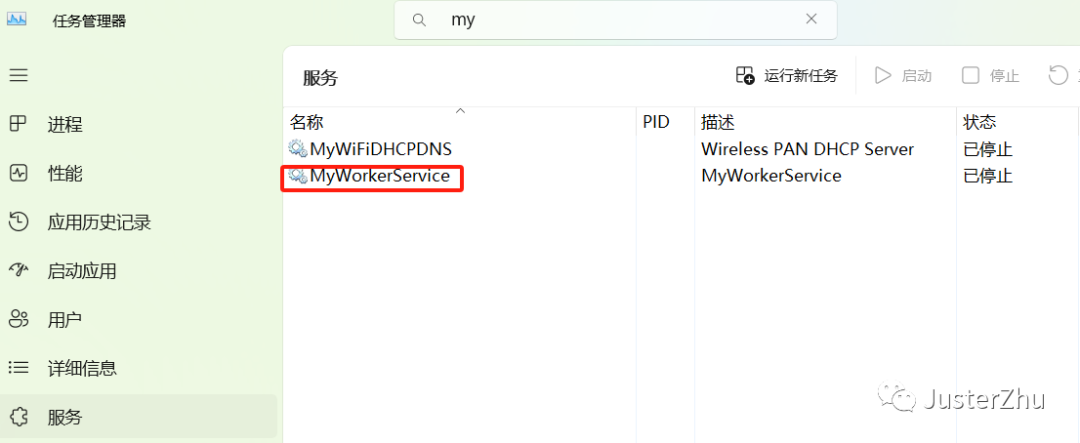Sort by the 状态 column header
Screen dimensions: 1080x443
pyautogui.click(x=979, y=123)
